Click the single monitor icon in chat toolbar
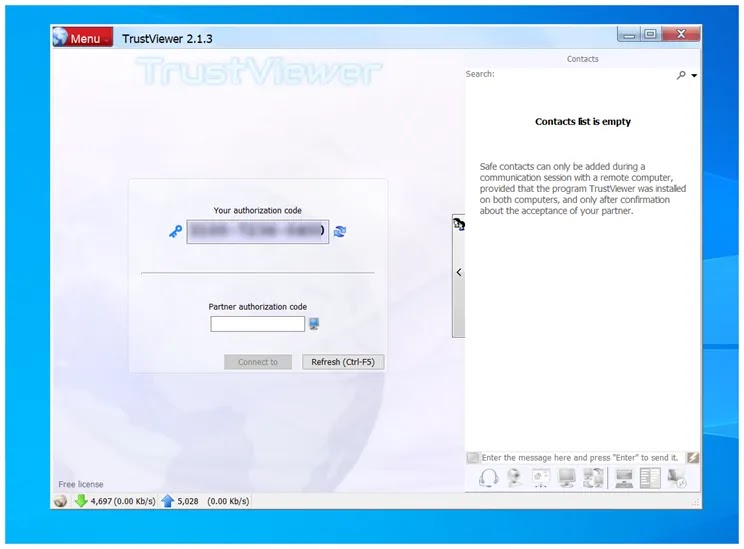 [x=567, y=478]
